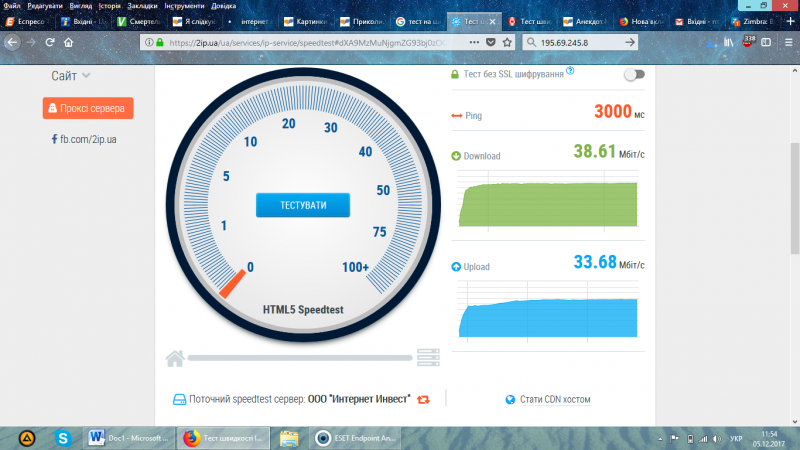Click the orange change-server refresh icon
Image resolution: width=800 pixels, height=450 pixels.
pos(423,399)
